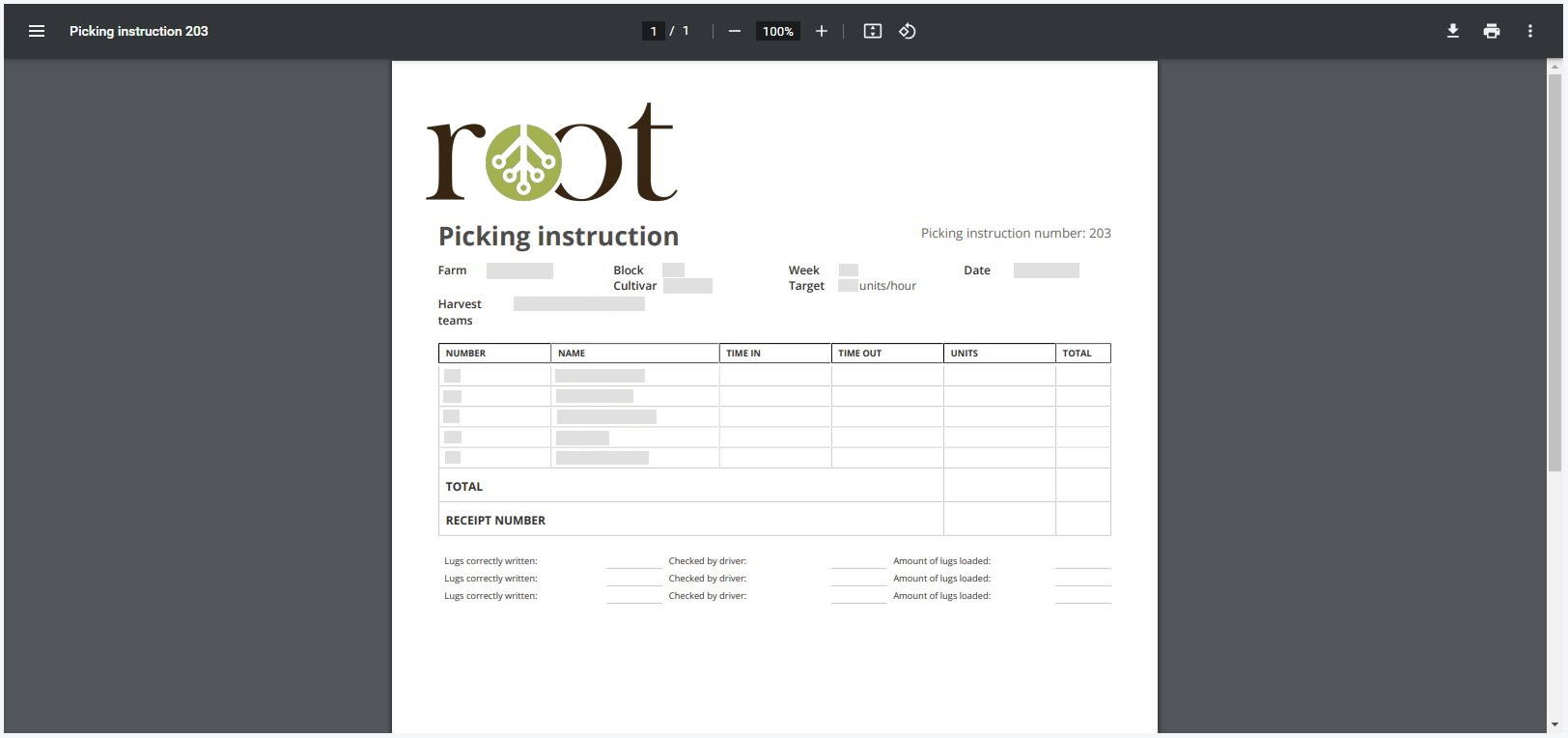Click the fit to page icon
This screenshot has width=1568, height=738.
pos(873,31)
